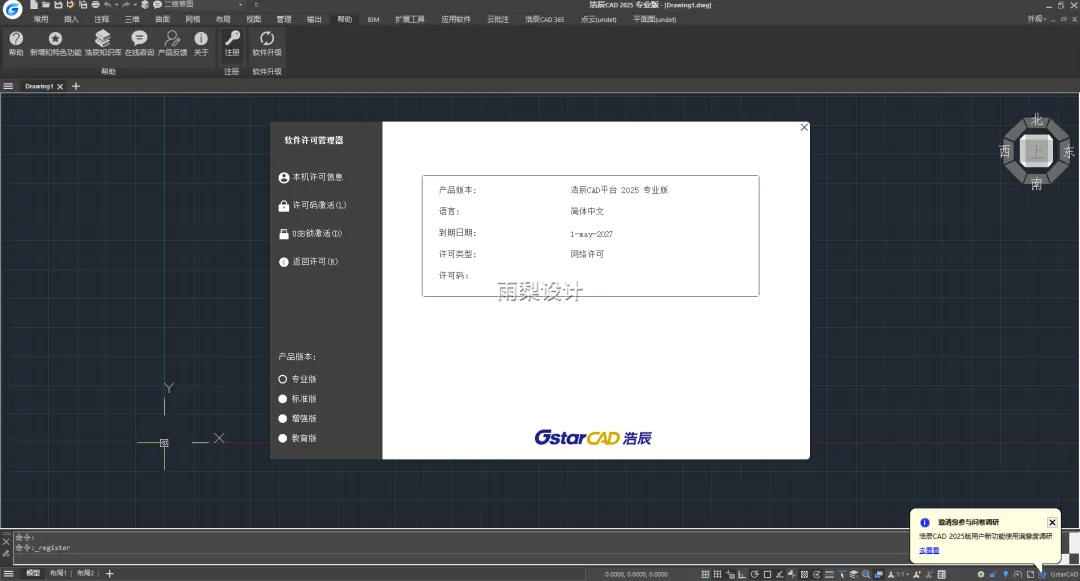Close the Drawing1 document tab
Viewport: 1080px width, 581px height.
[x=60, y=87]
